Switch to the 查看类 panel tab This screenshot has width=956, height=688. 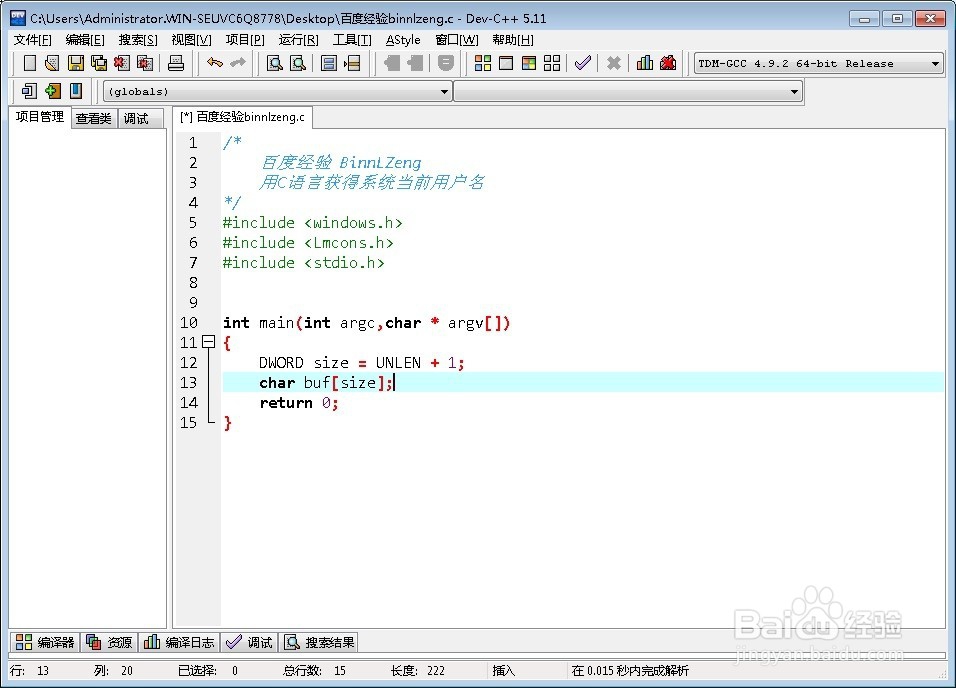click(94, 118)
